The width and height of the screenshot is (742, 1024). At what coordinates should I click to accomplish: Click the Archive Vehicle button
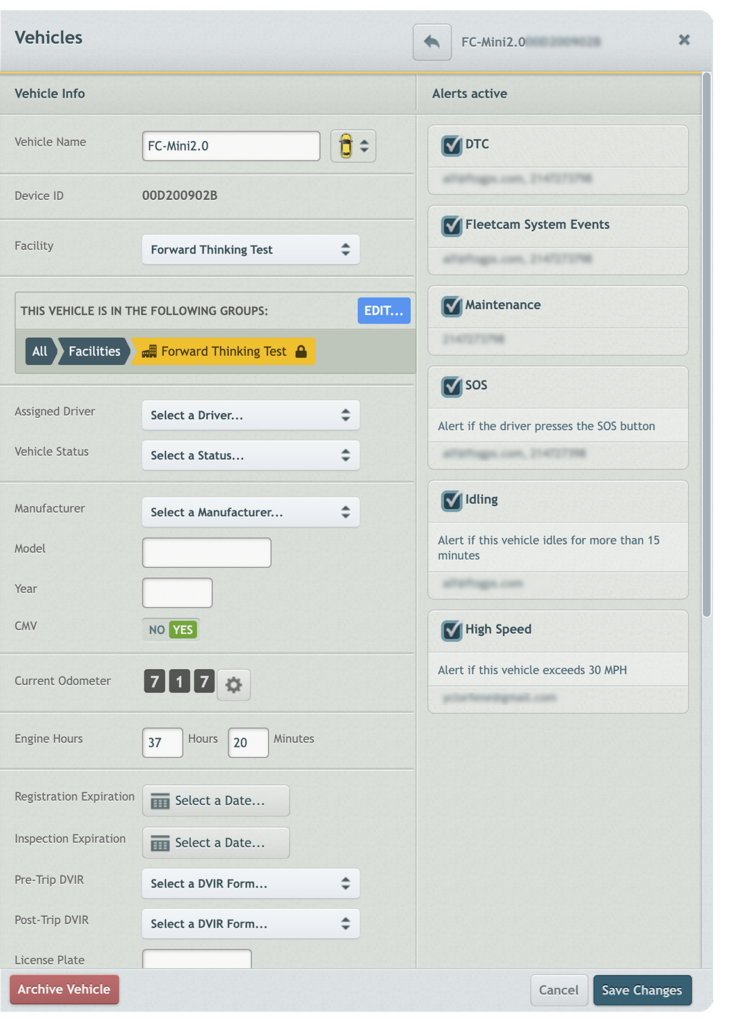[x=64, y=989]
